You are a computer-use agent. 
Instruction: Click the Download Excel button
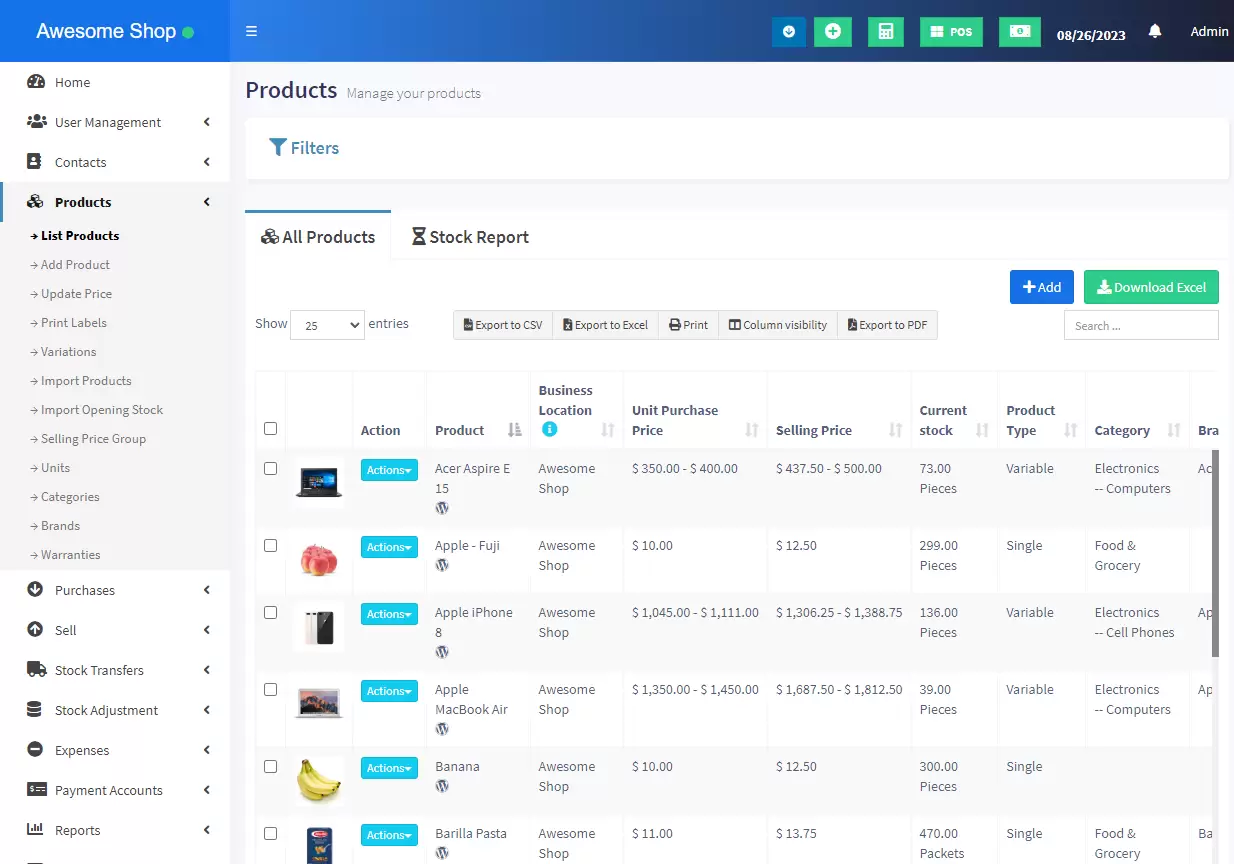[x=1151, y=287]
